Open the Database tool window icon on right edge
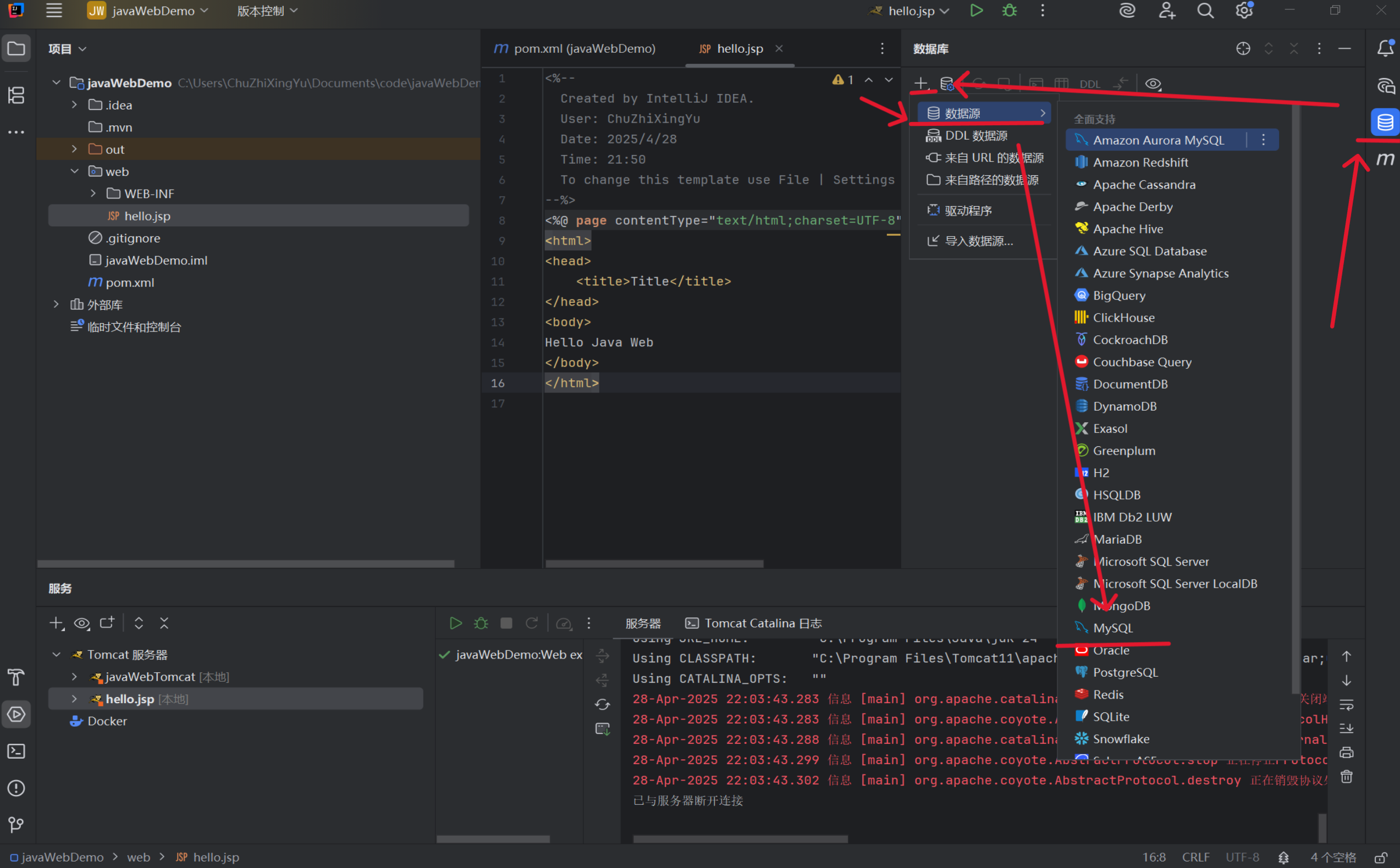The height and width of the screenshot is (868, 1400). (1386, 121)
